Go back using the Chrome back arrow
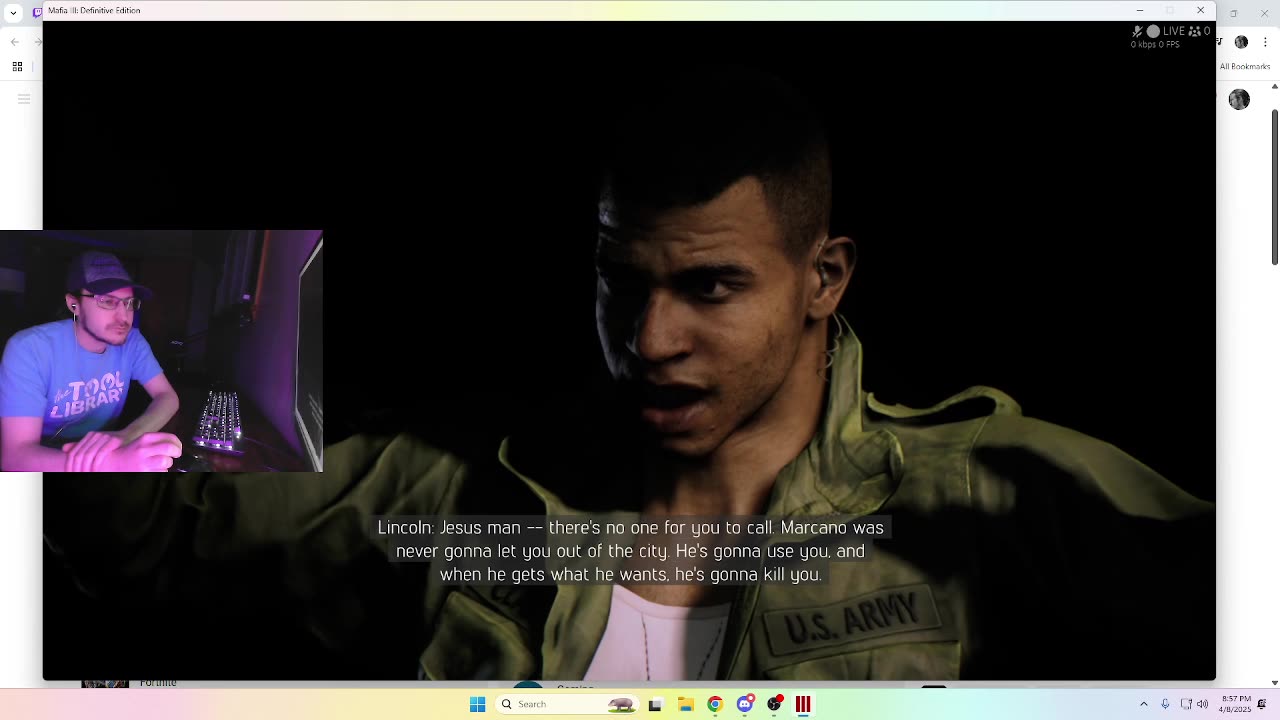The image size is (1280, 720). point(14,41)
